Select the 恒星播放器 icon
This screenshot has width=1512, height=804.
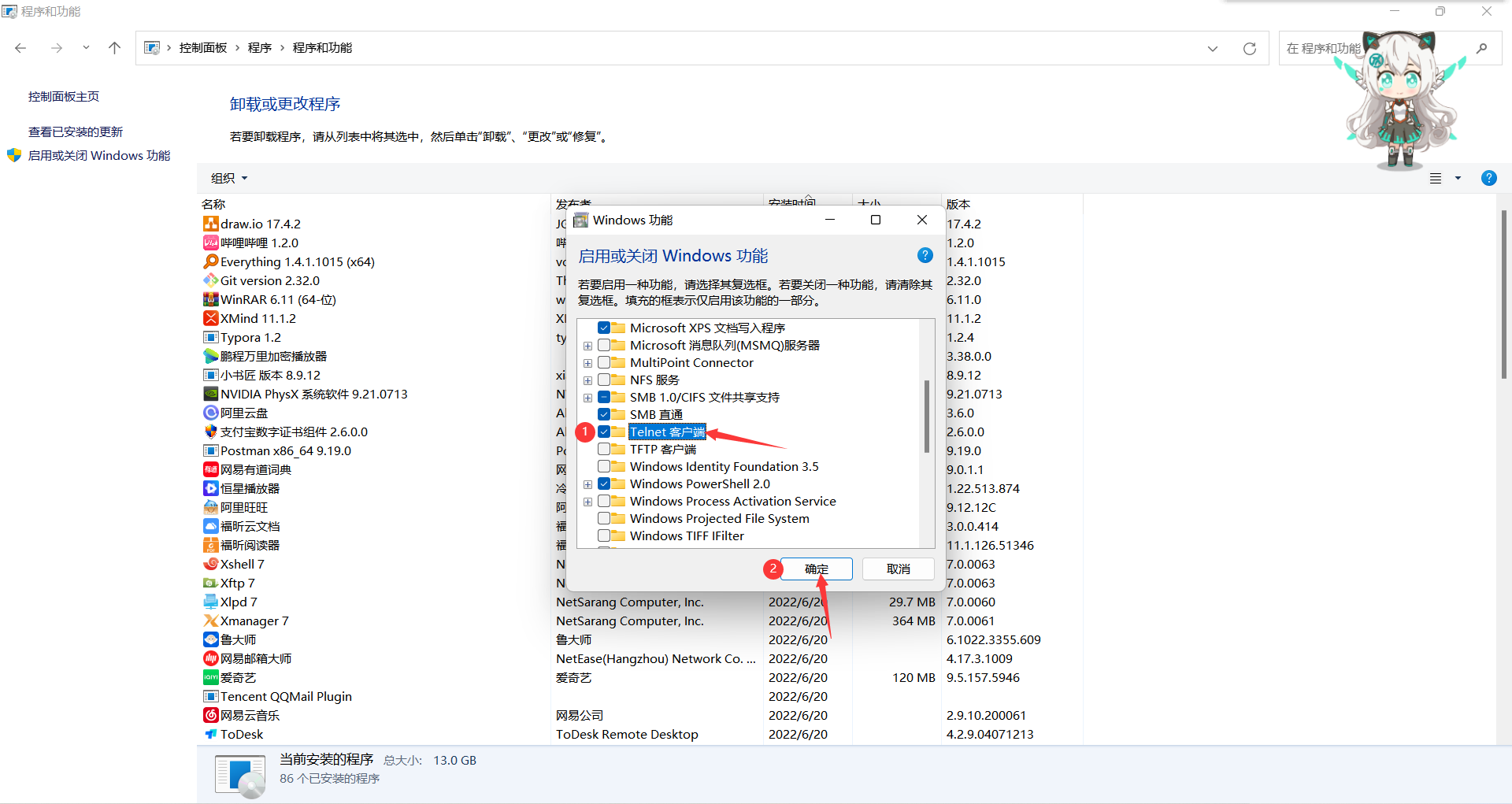point(210,488)
